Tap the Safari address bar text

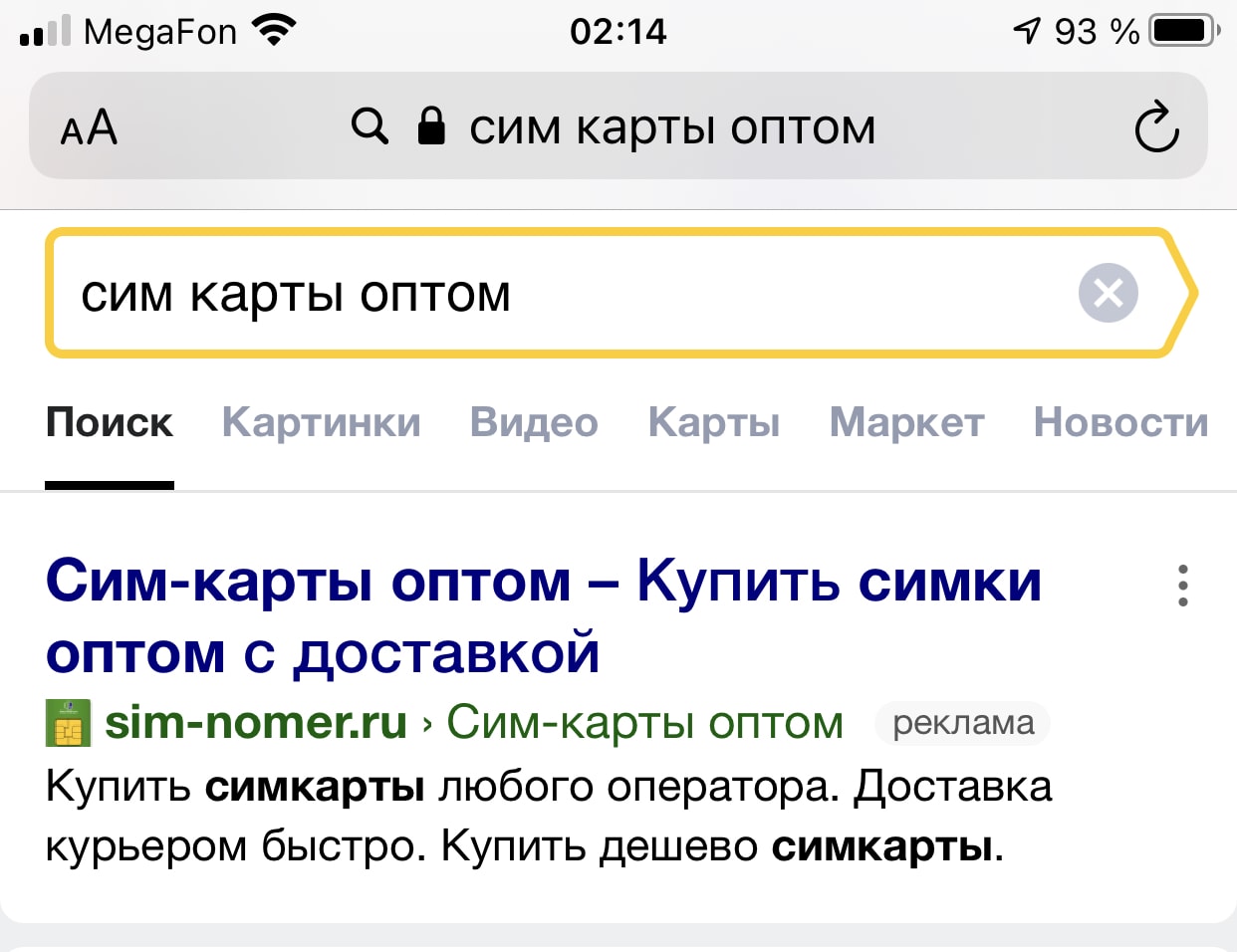[x=672, y=127]
